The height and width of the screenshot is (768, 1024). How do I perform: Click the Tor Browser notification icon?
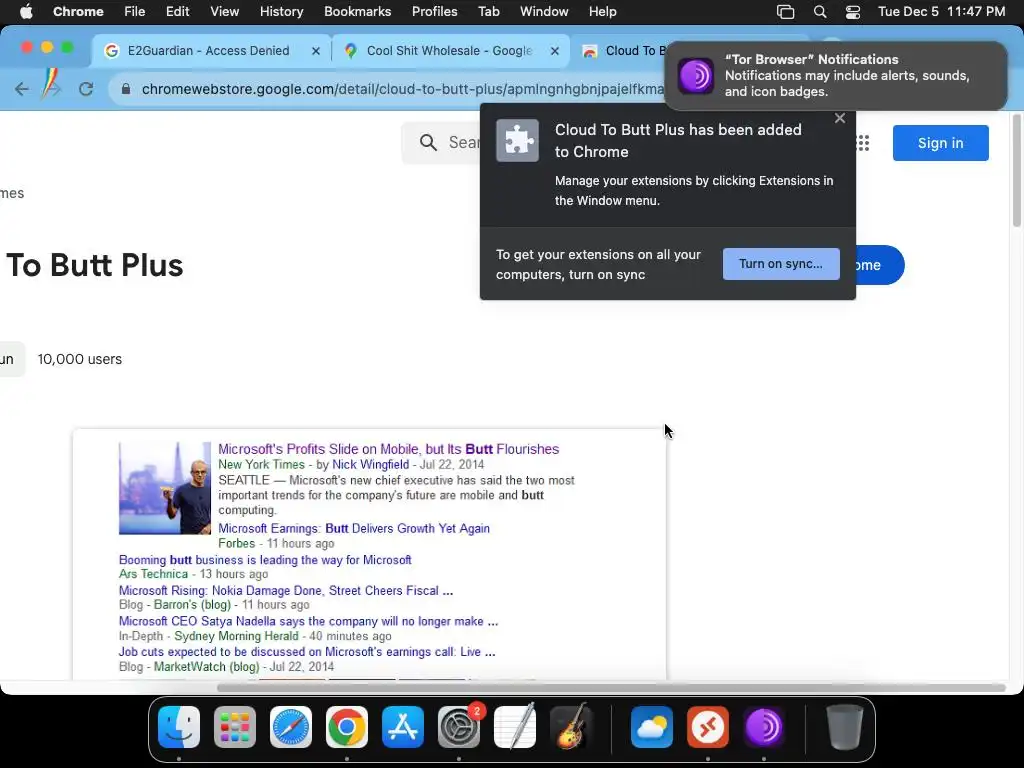coord(696,76)
